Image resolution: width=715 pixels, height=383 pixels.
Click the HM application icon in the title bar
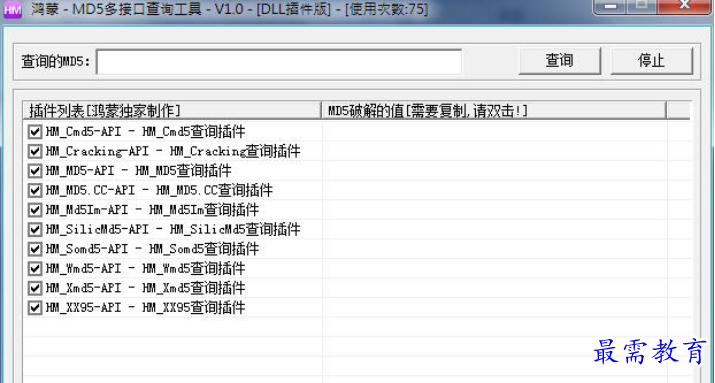pyautogui.click(x=12, y=9)
